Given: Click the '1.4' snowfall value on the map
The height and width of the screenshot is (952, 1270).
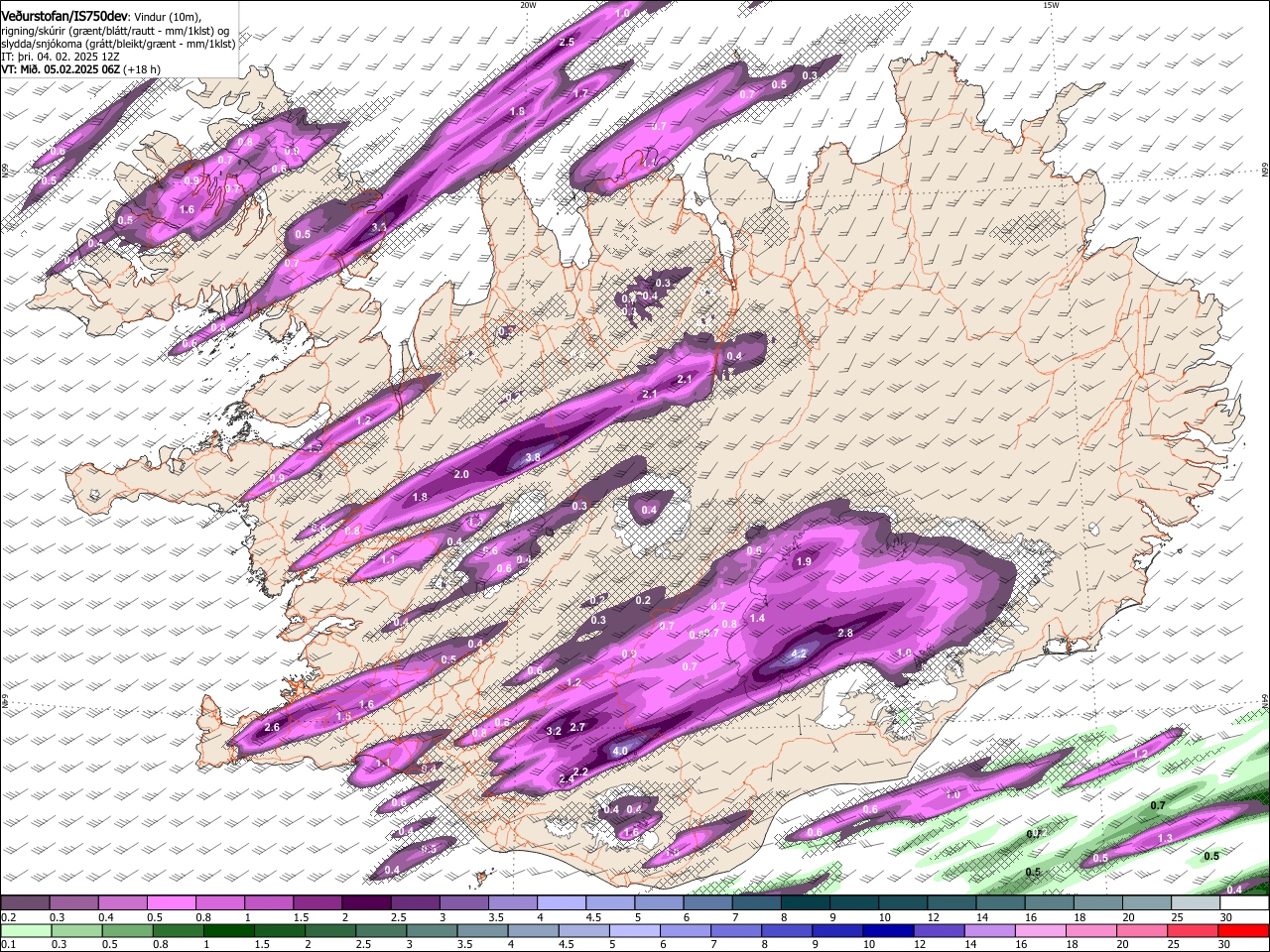Looking at the screenshot, I should [x=757, y=618].
